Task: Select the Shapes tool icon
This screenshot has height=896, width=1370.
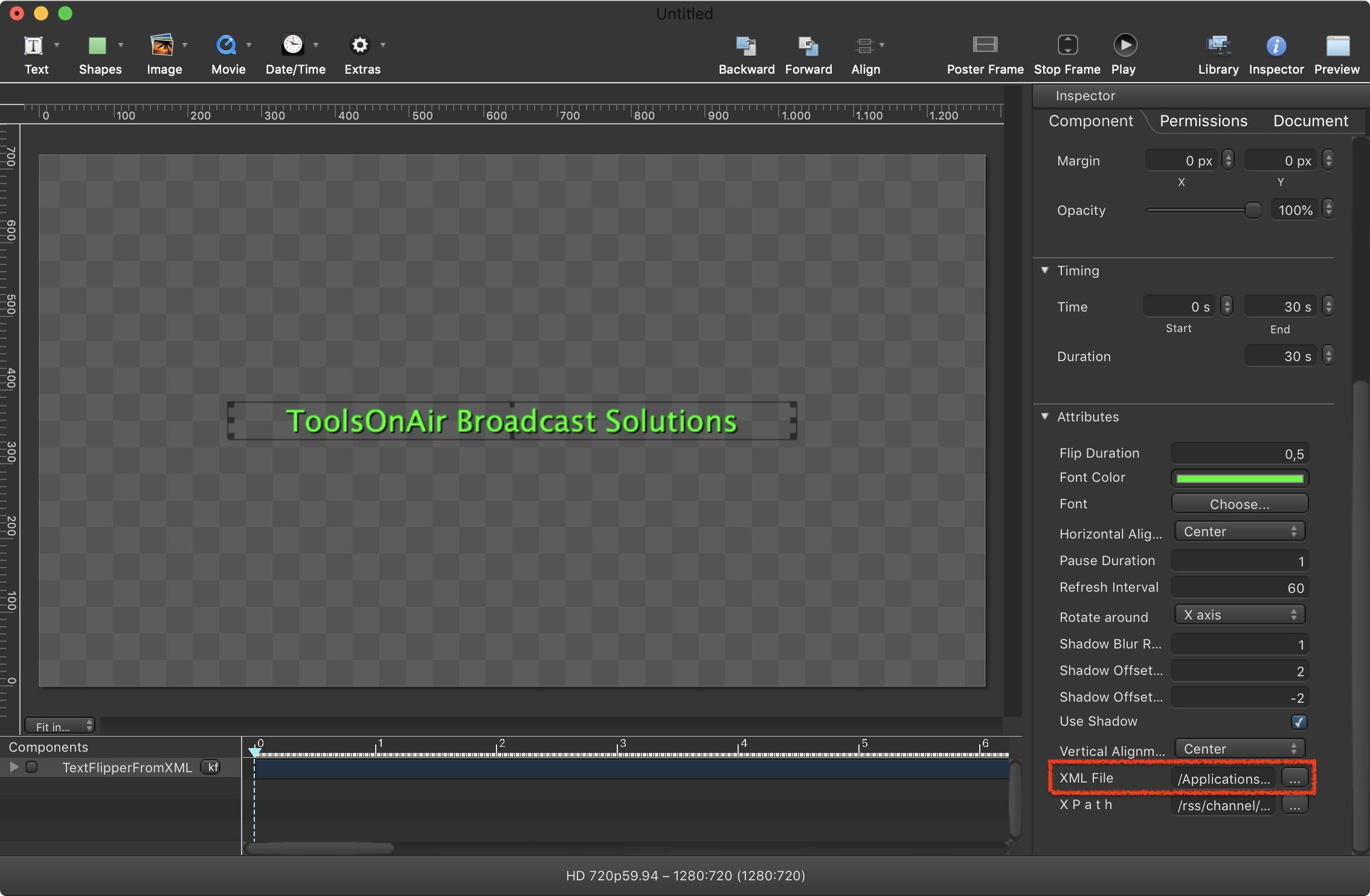Action: pos(97,45)
